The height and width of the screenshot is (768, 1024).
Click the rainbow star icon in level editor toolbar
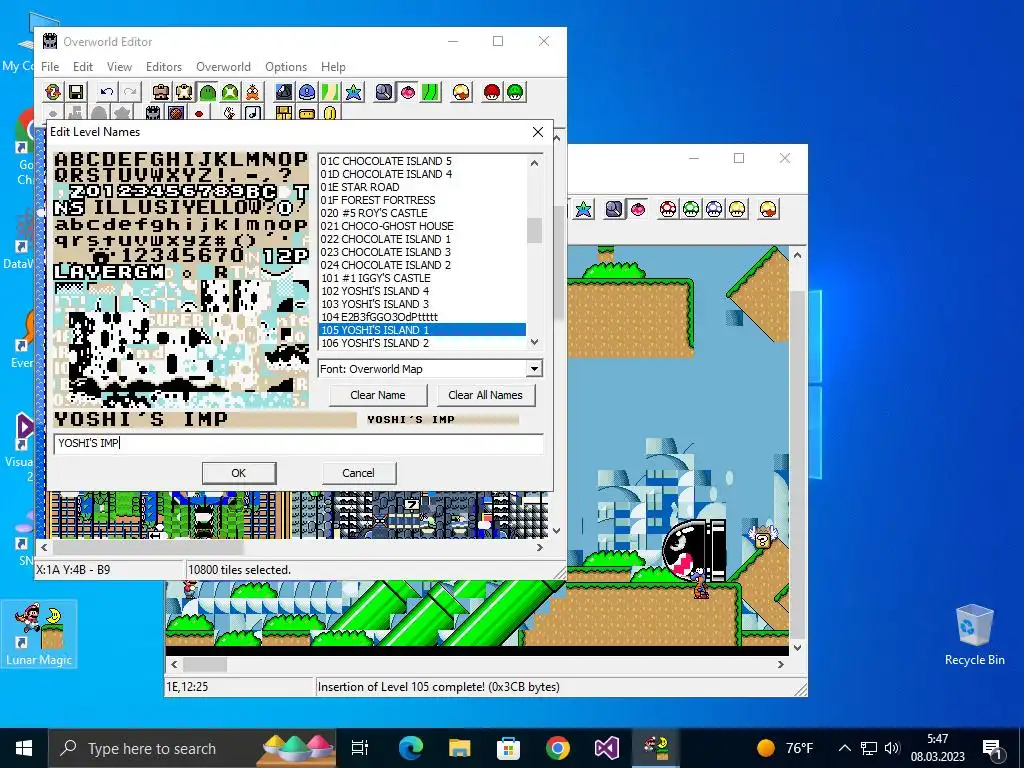(583, 209)
